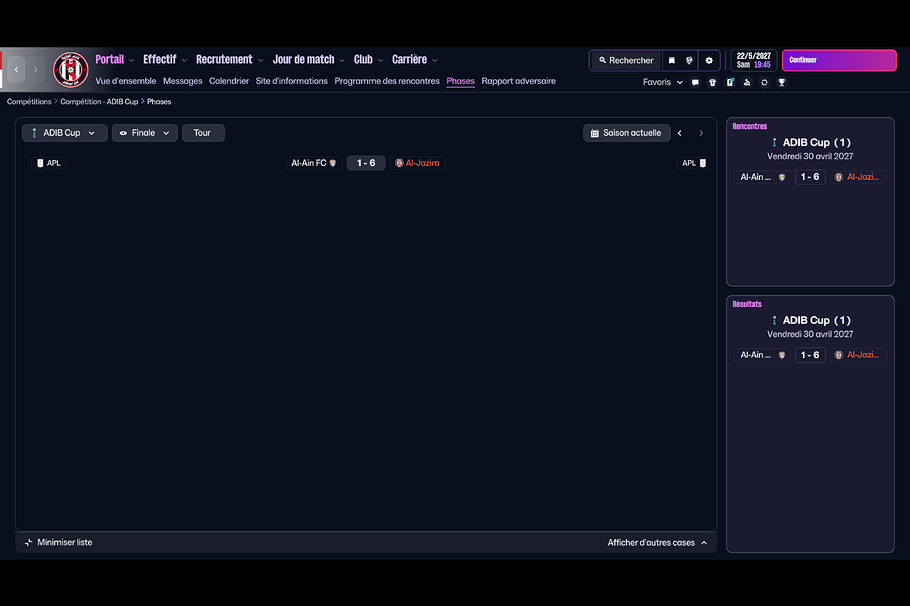Screen dimensions: 910x606
Task: Expand the Club menu chevron
Action: tap(381, 60)
